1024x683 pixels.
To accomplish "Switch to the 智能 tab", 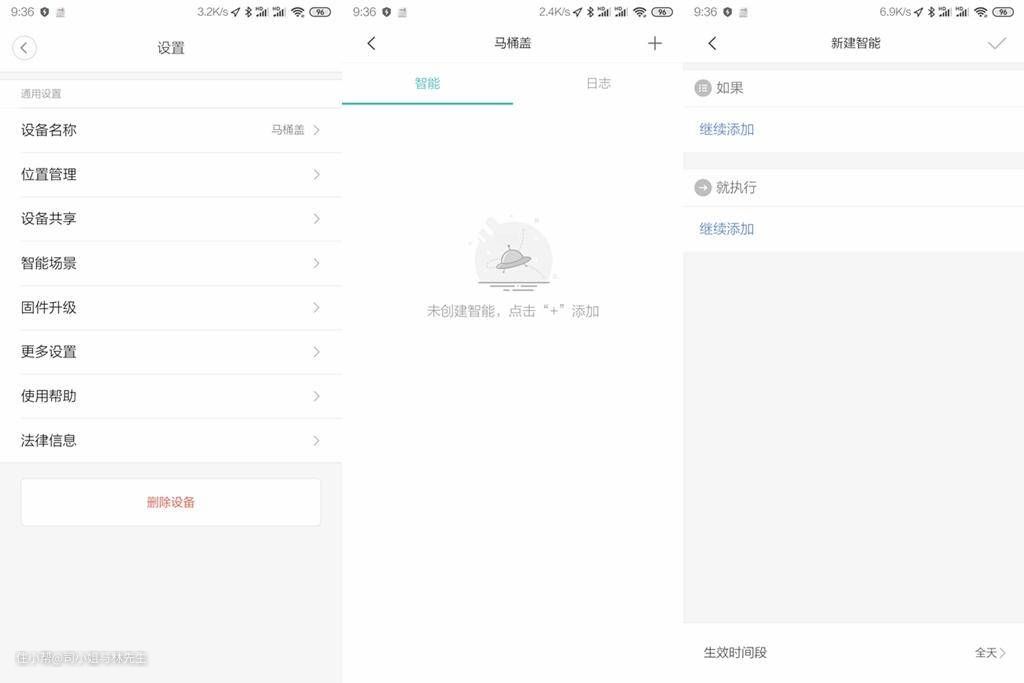I will (x=427, y=84).
